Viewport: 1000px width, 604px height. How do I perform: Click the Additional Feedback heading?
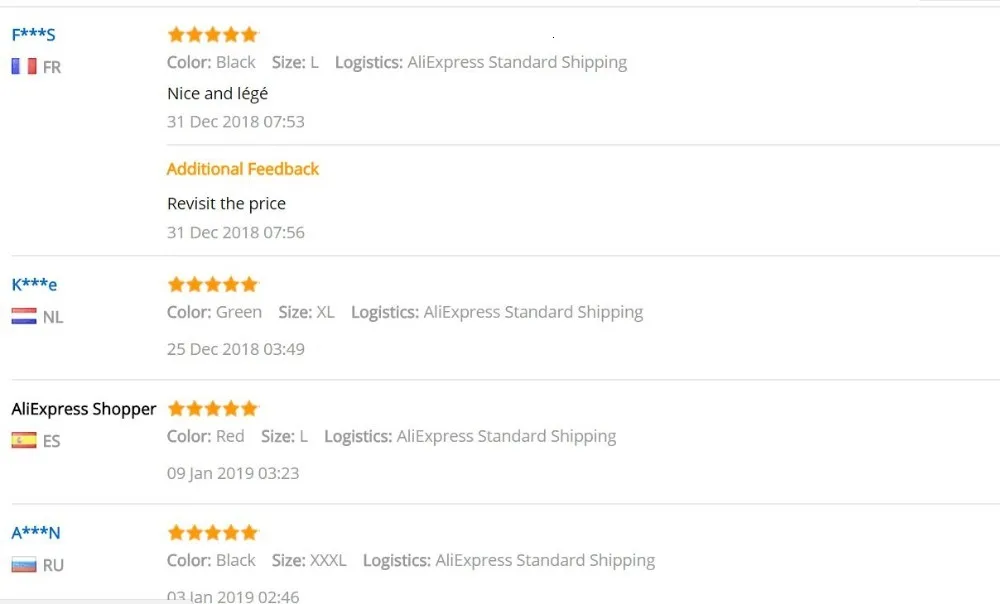pos(243,169)
